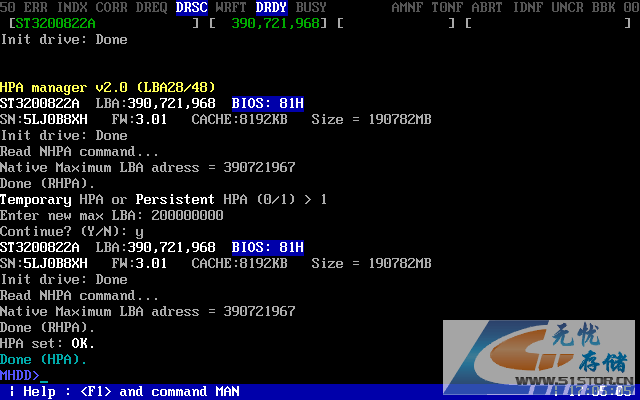The height and width of the screenshot is (400, 640).
Task: Click the WRFT status flag
Action: point(231,7)
